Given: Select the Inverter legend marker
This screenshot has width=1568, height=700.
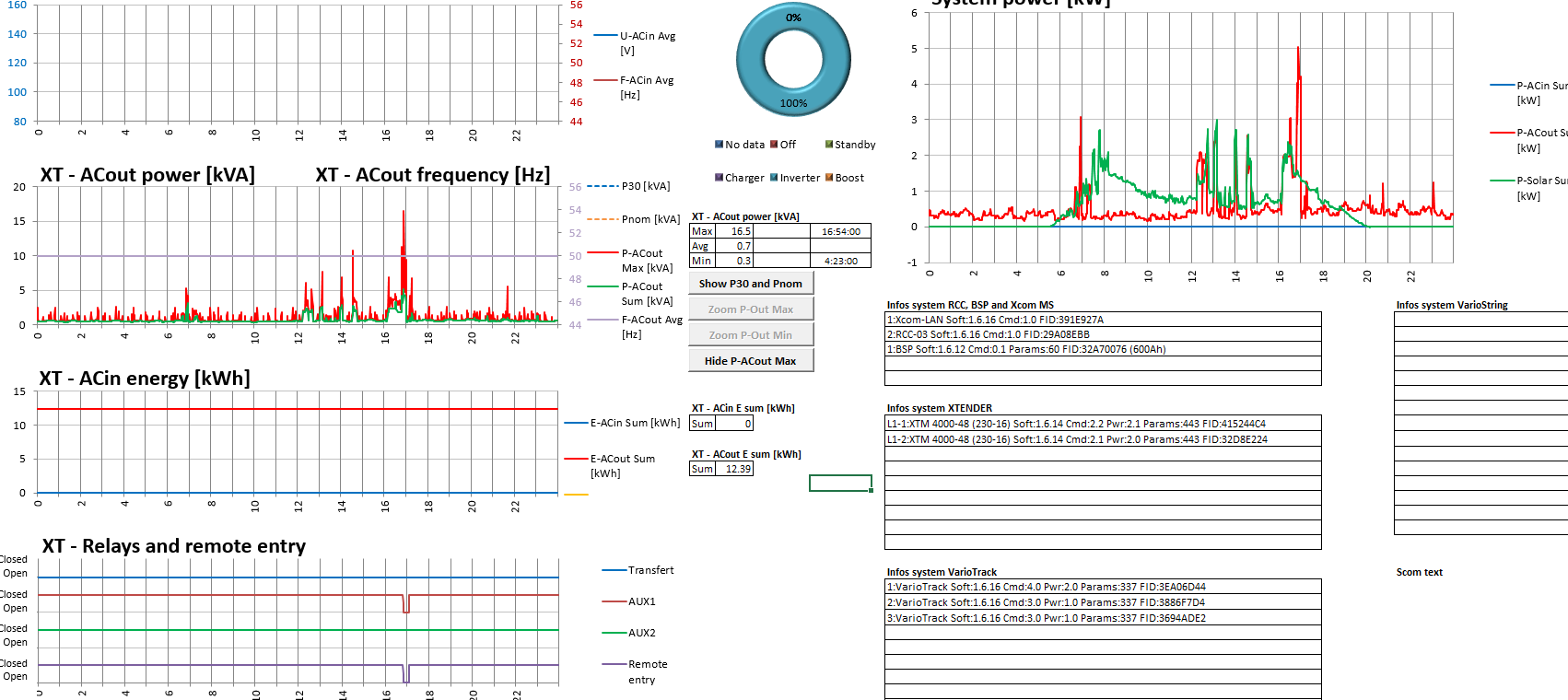Looking at the screenshot, I should click(x=775, y=178).
